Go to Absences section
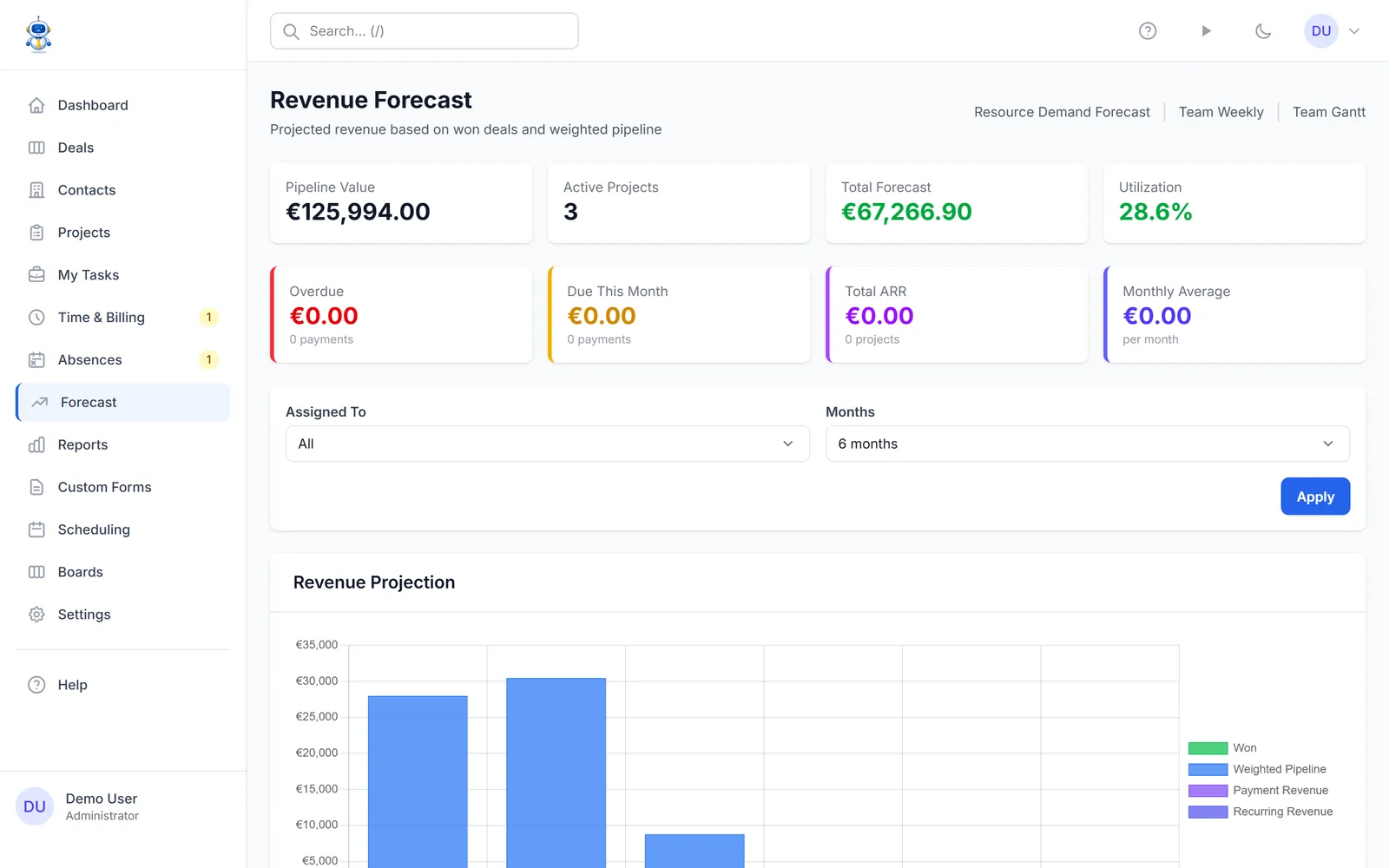The image size is (1389, 868). coord(122,360)
